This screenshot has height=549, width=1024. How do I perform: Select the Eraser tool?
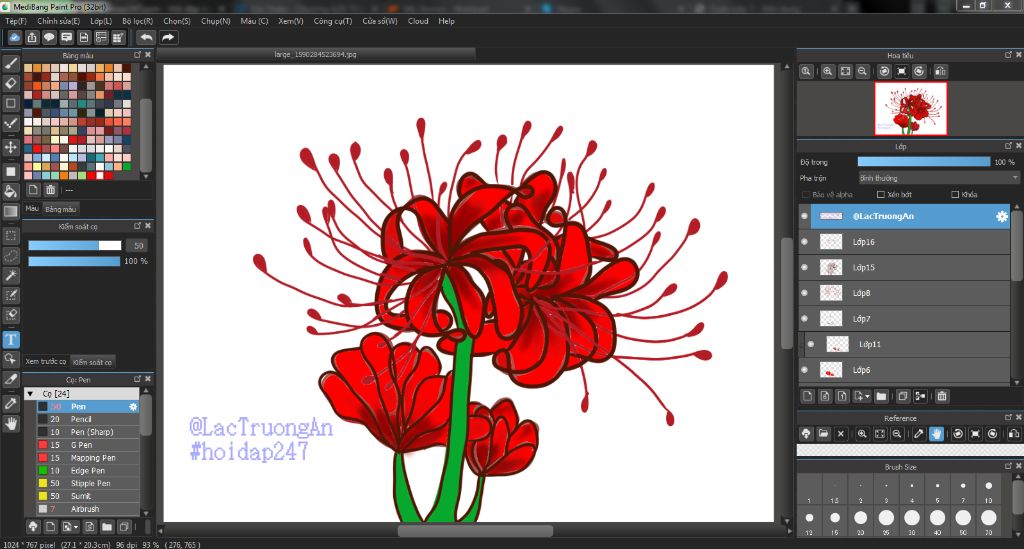tap(10, 84)
